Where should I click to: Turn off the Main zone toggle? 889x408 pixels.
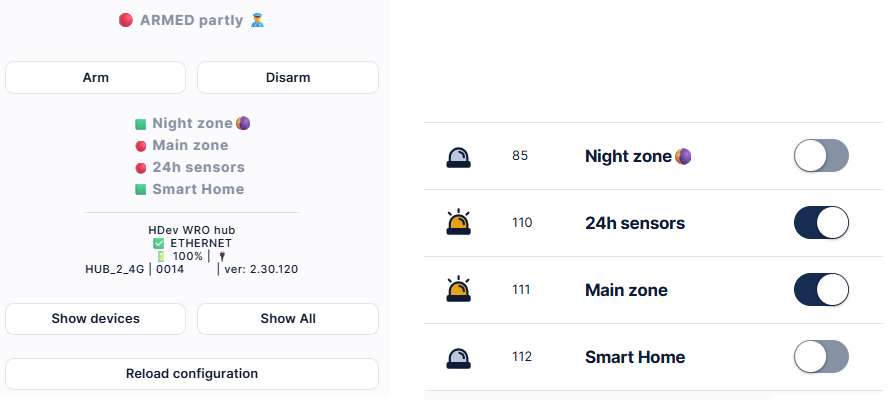point(821,290)
